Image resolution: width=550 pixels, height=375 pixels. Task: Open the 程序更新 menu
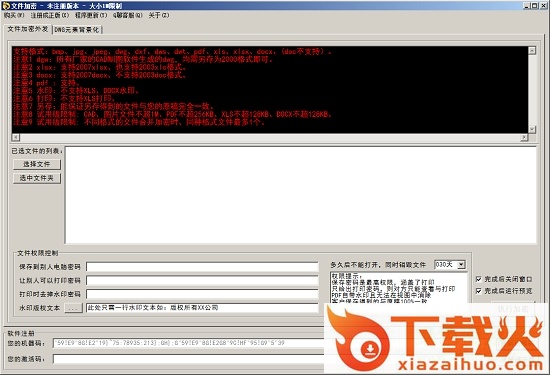pos(91,15)
